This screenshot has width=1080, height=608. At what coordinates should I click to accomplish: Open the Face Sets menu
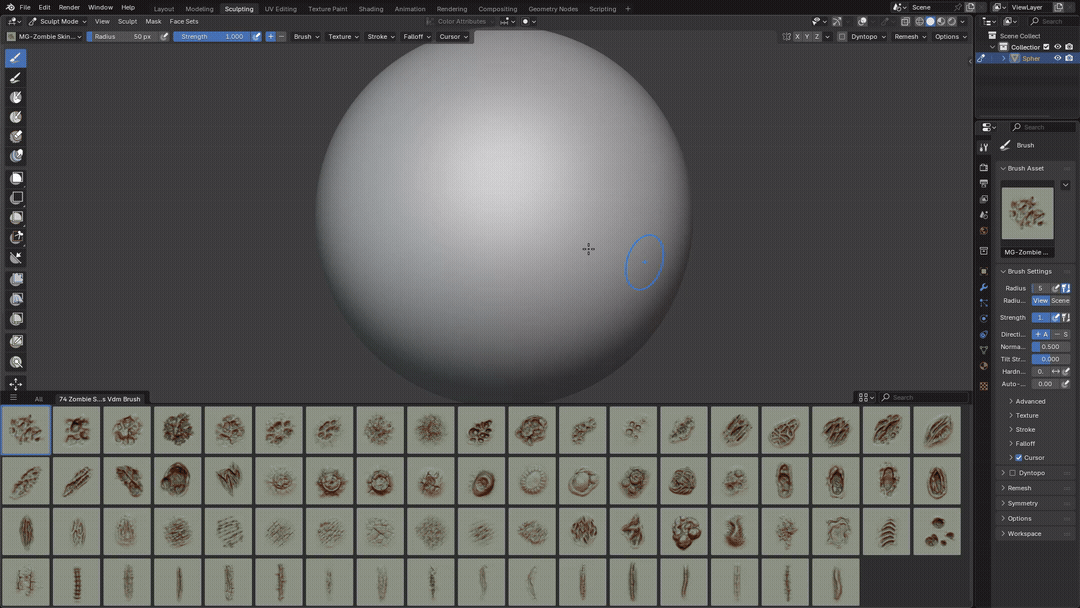[x=184, y=21]
